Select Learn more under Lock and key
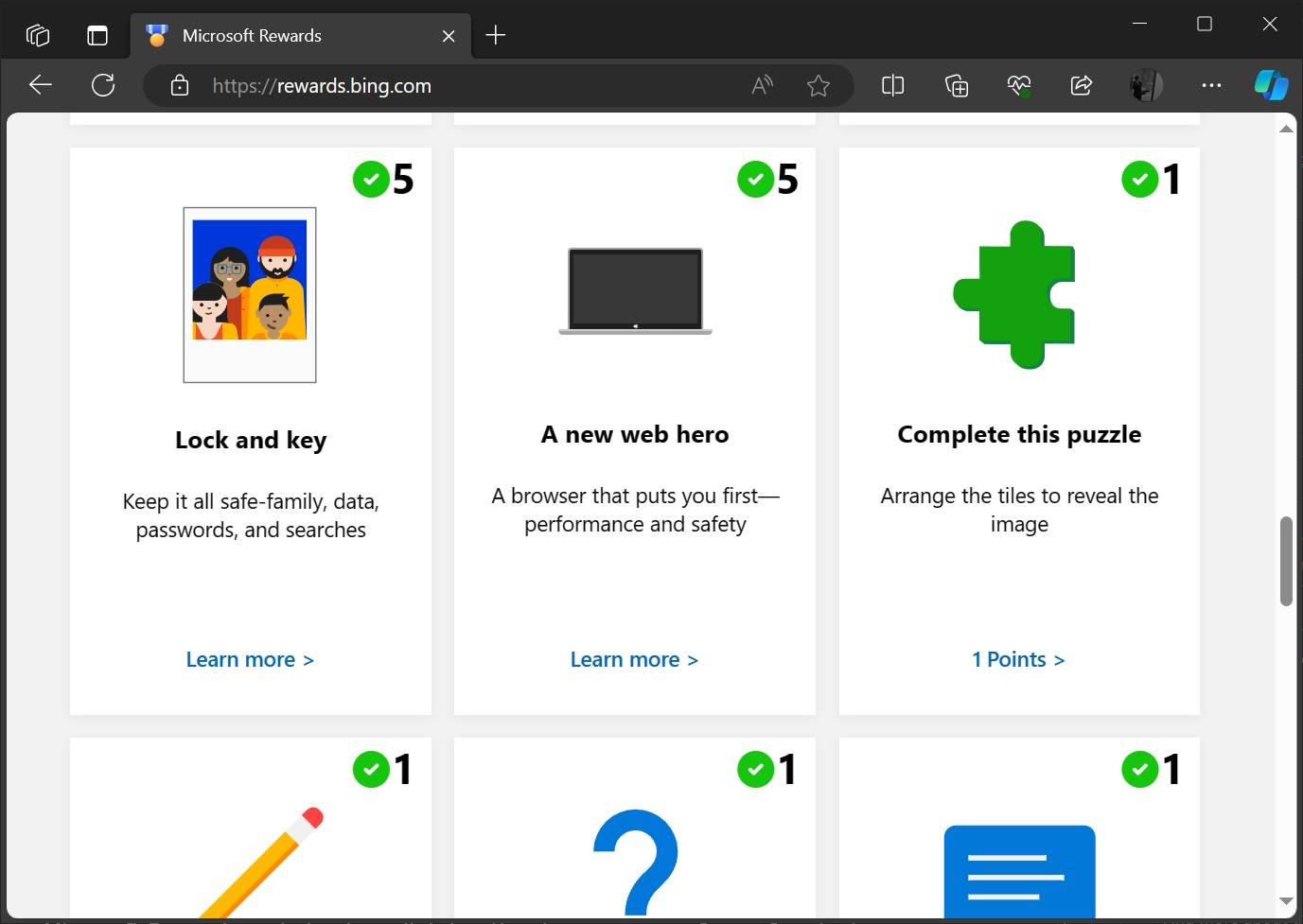 [x=250, y=659]
